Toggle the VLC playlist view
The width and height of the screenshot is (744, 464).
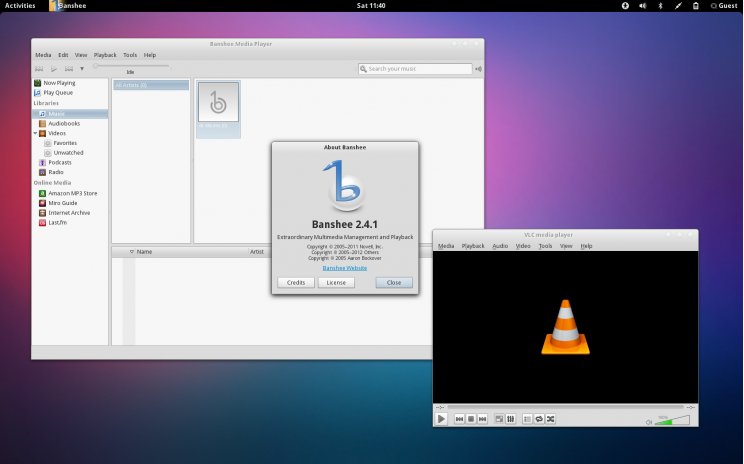[x=527, y=419]
